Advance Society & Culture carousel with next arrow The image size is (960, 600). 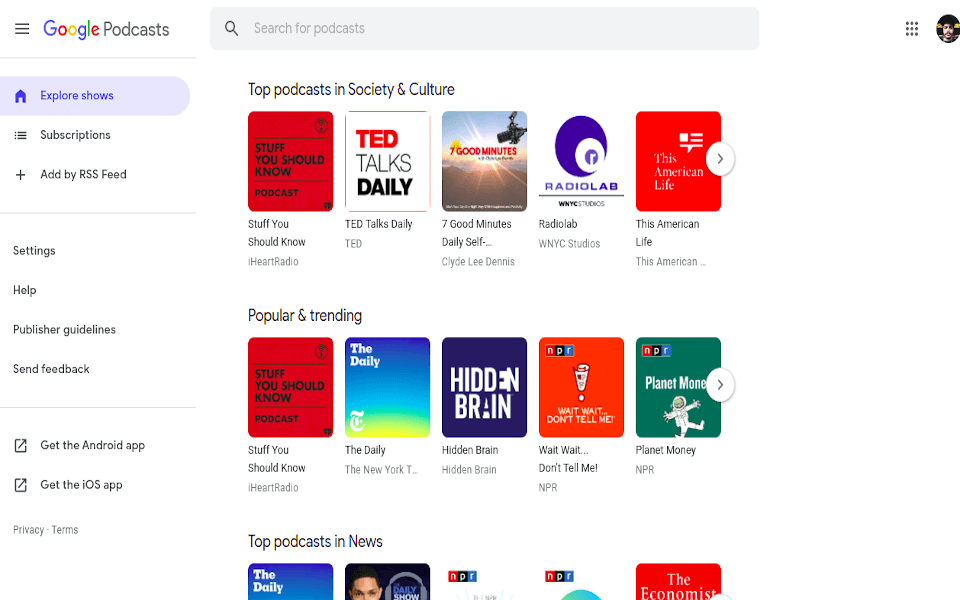click(720, 159)
